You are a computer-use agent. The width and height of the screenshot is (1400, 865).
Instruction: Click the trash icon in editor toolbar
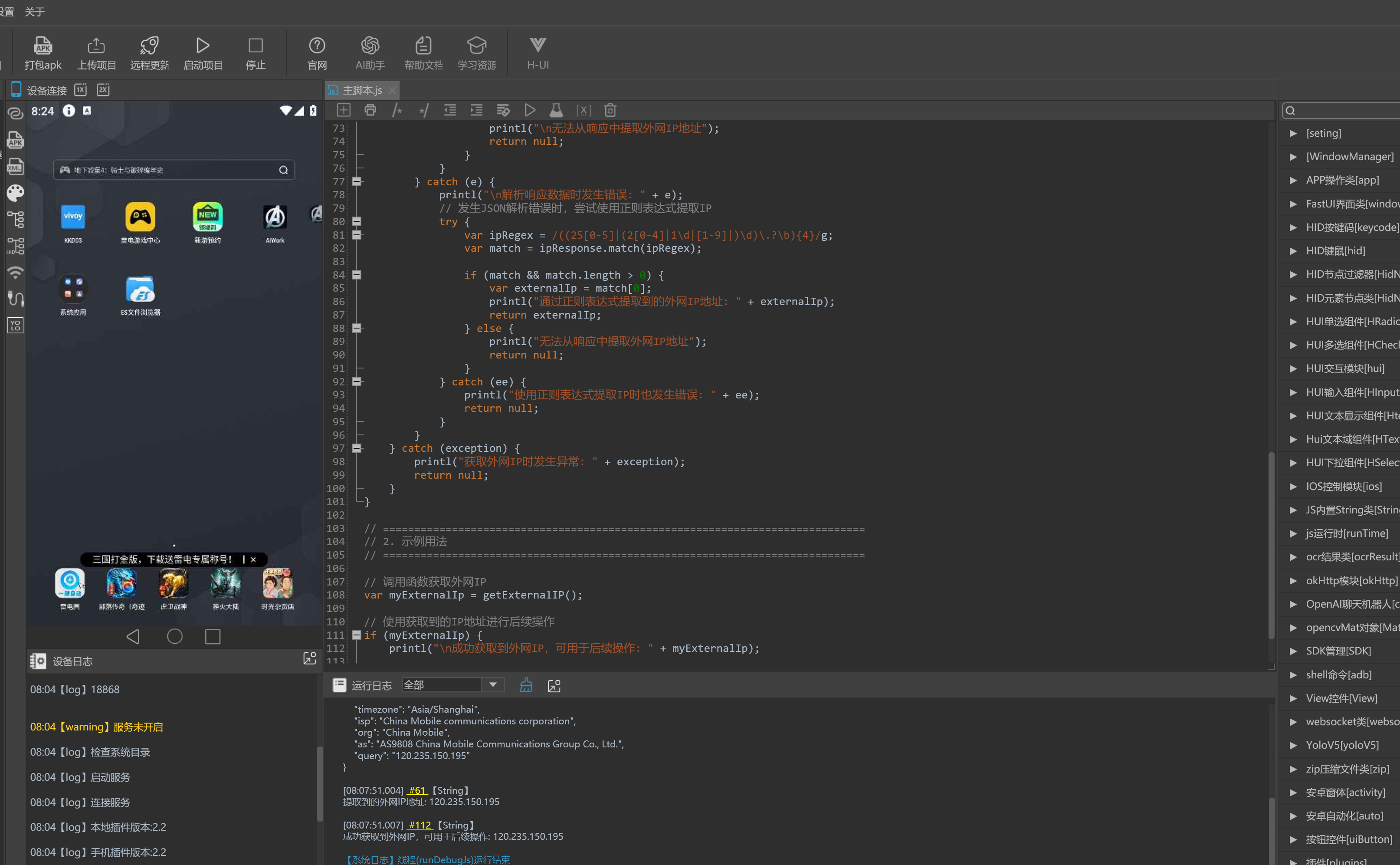[x=610, y=110]
